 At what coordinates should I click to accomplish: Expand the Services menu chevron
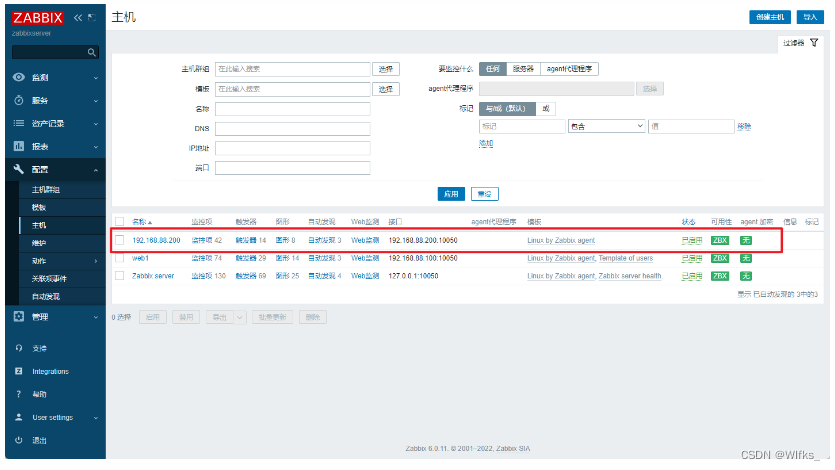tap(96, 101)
